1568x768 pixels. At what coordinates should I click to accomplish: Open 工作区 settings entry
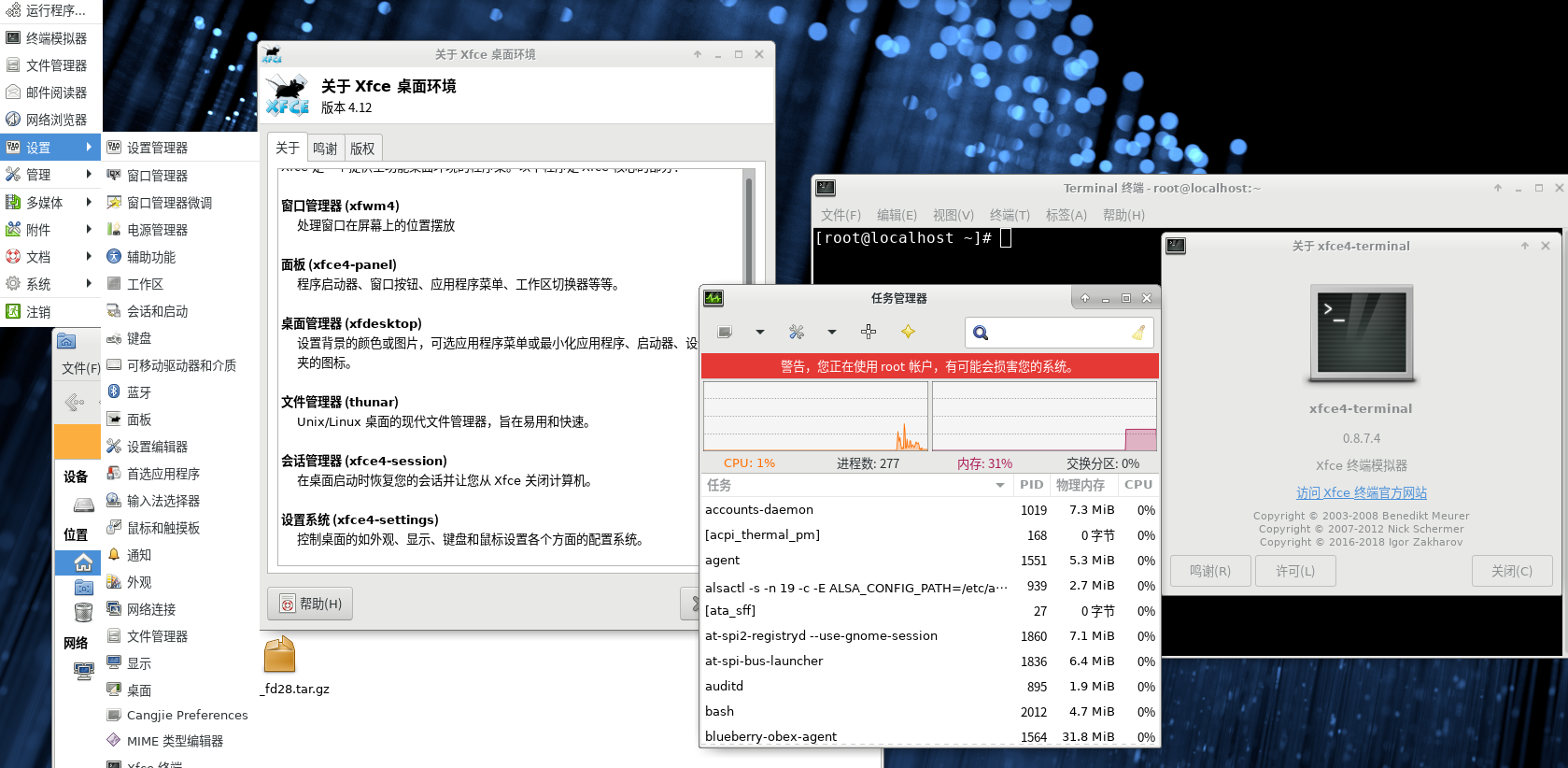179,284
